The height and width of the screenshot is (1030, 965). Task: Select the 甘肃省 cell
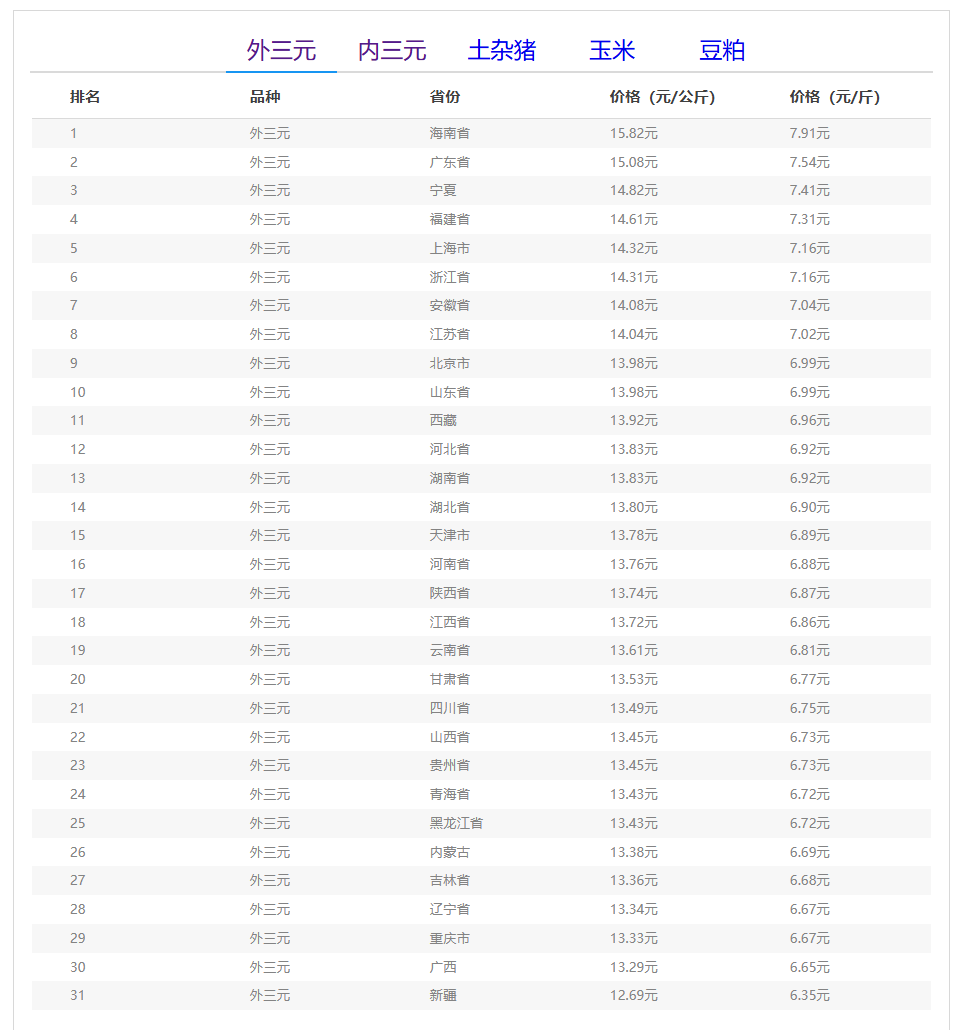(450, 679)
